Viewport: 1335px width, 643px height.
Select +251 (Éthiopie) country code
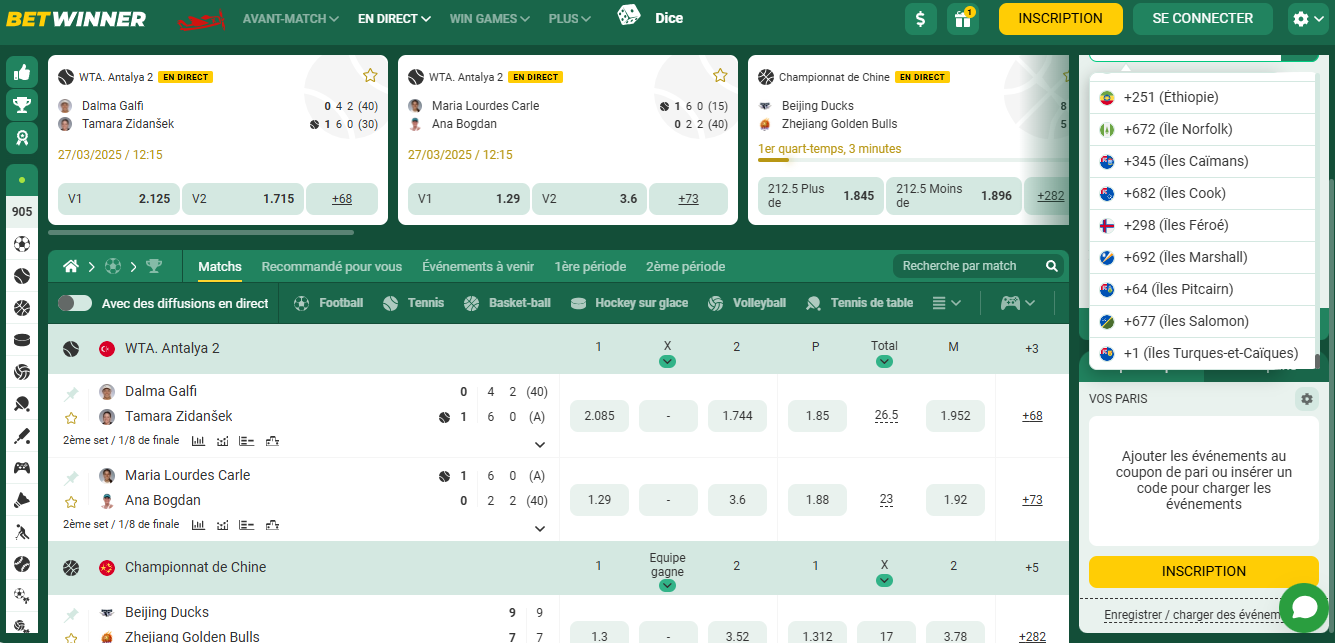[1202, 98]
